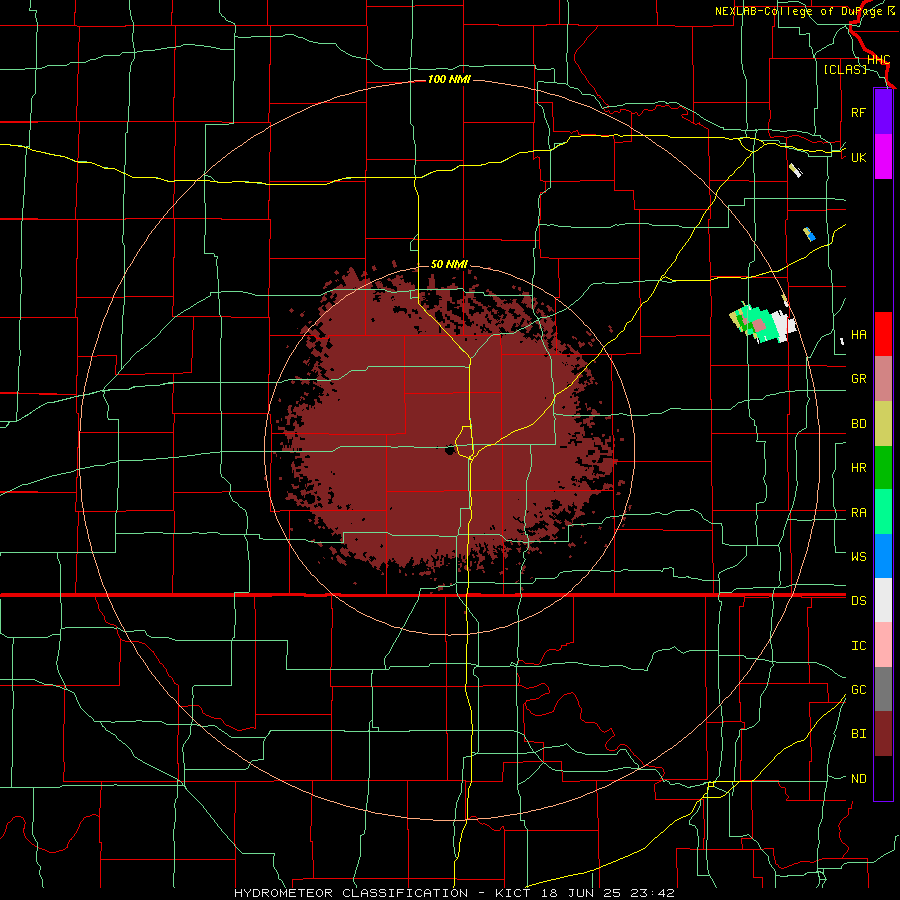Click the magenta UK color swatch

pos(883,157)
